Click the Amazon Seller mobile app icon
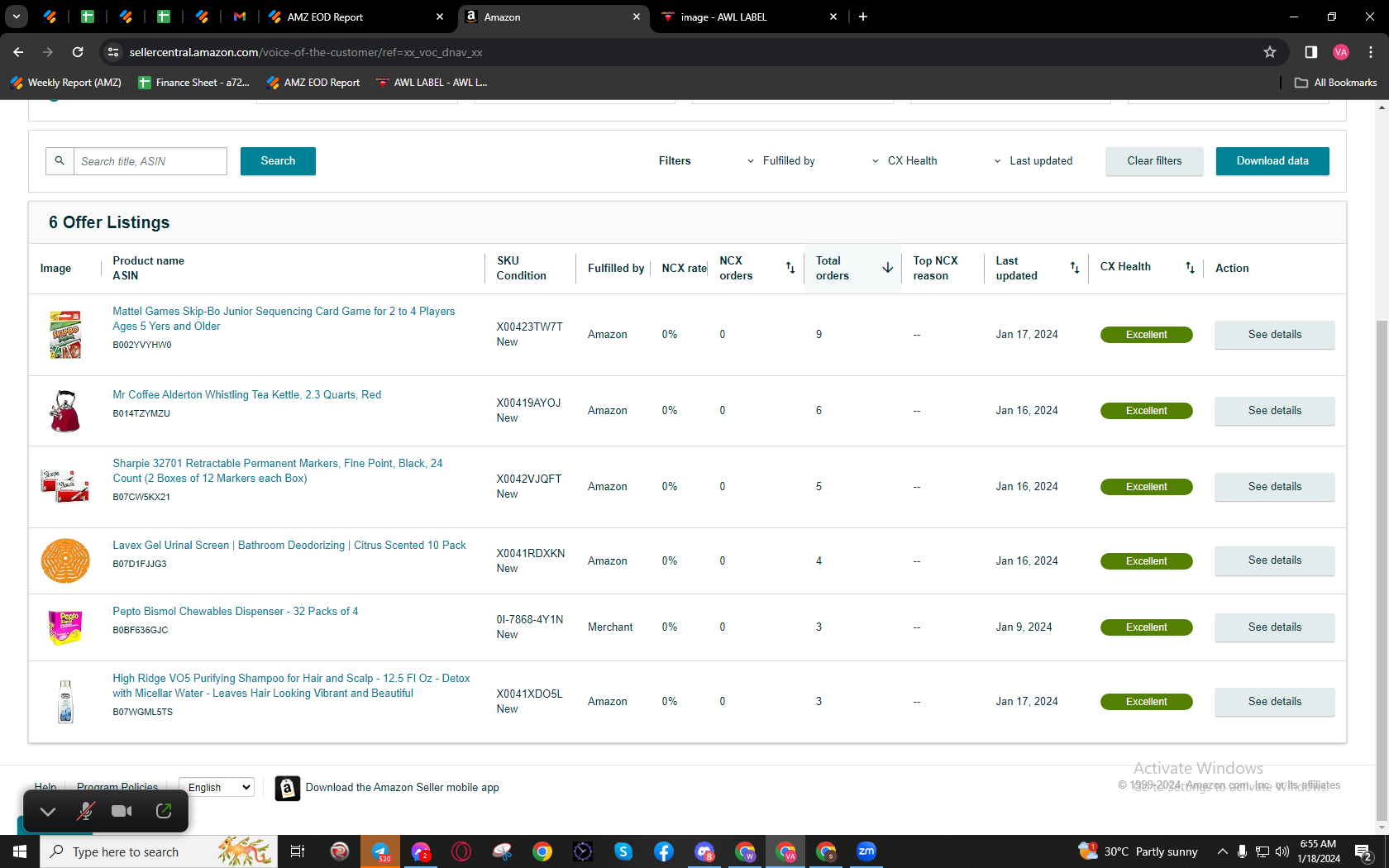 pos(288,788)
